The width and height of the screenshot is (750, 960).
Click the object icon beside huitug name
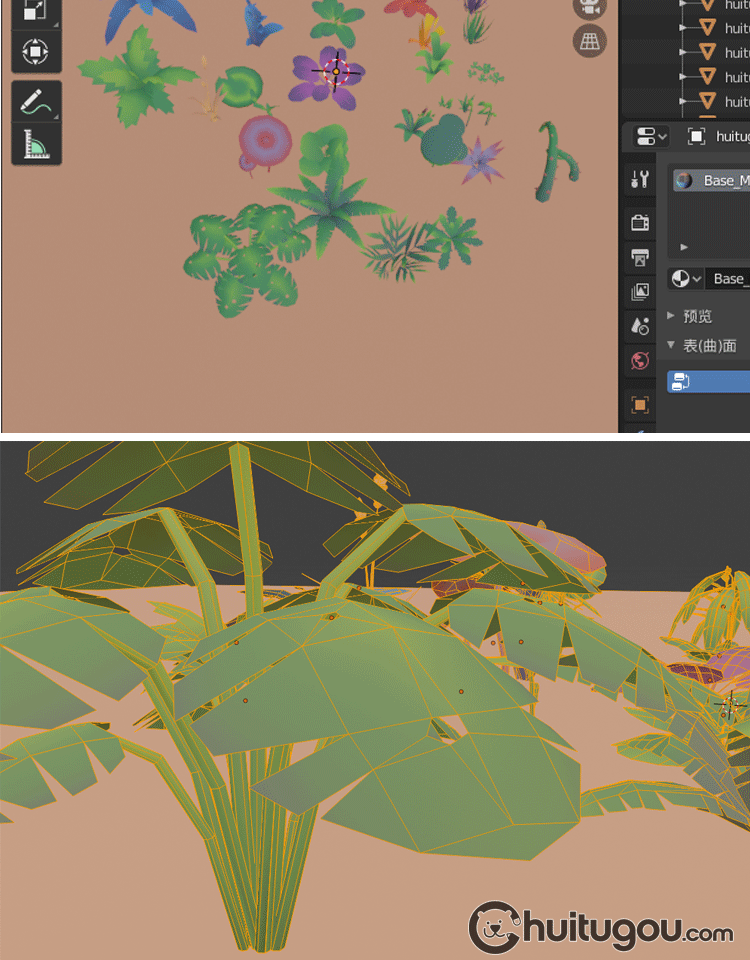696,136
